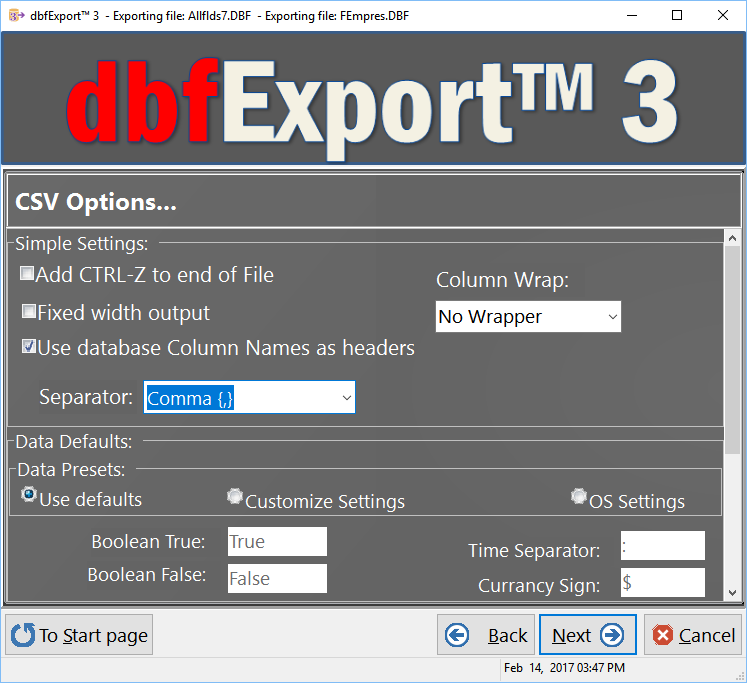Click the Data Presets group label
This screenshot has height=683, width=747.
pos(71,470)
